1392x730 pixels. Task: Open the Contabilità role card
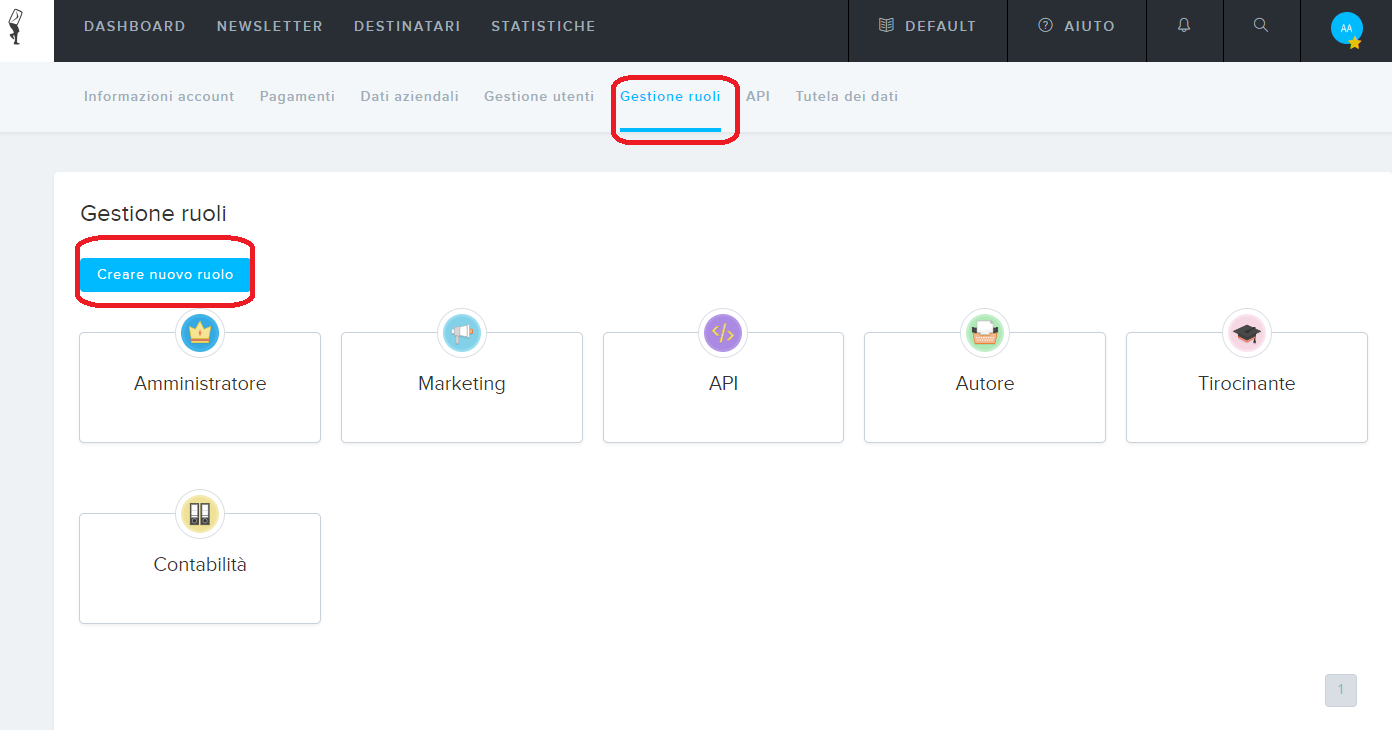coord(200,568)
